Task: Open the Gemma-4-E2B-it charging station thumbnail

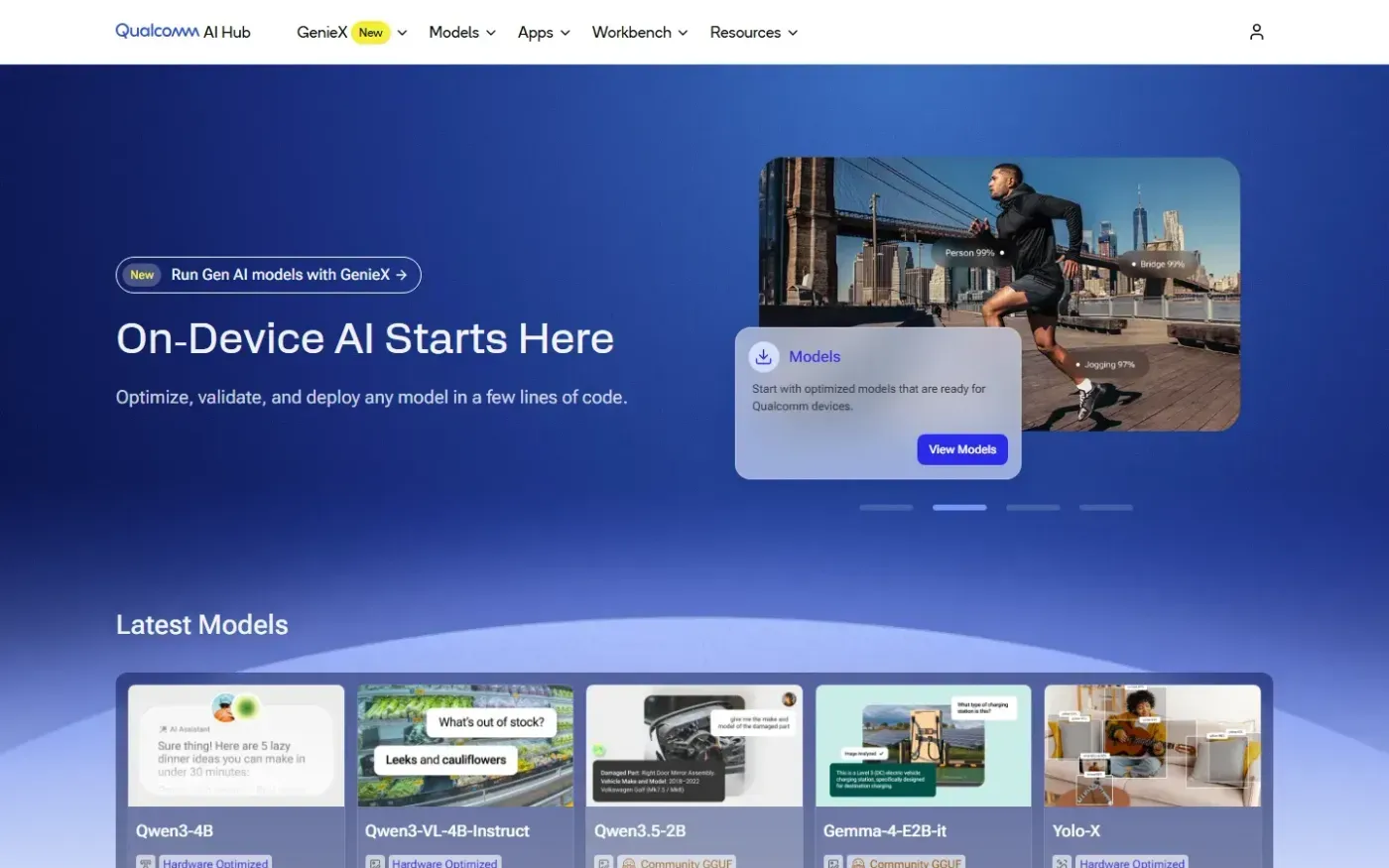Action: (924, 745)
